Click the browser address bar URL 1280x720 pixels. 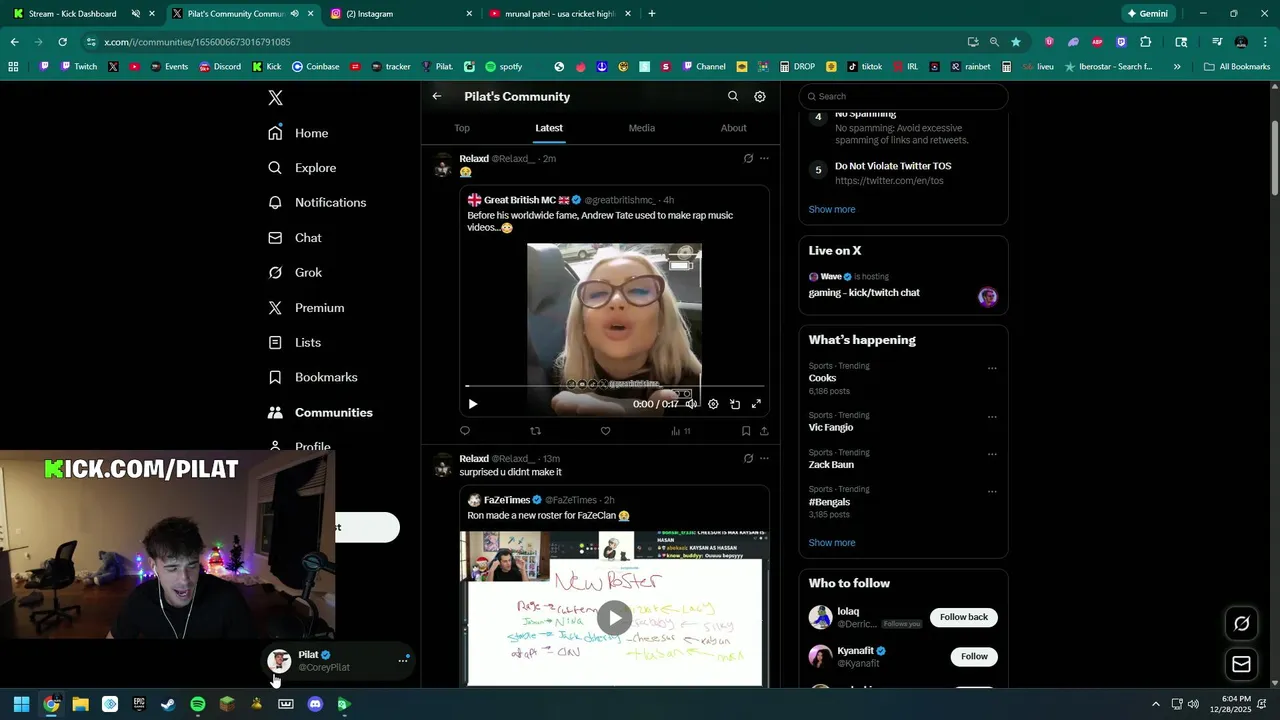point(197,42)
